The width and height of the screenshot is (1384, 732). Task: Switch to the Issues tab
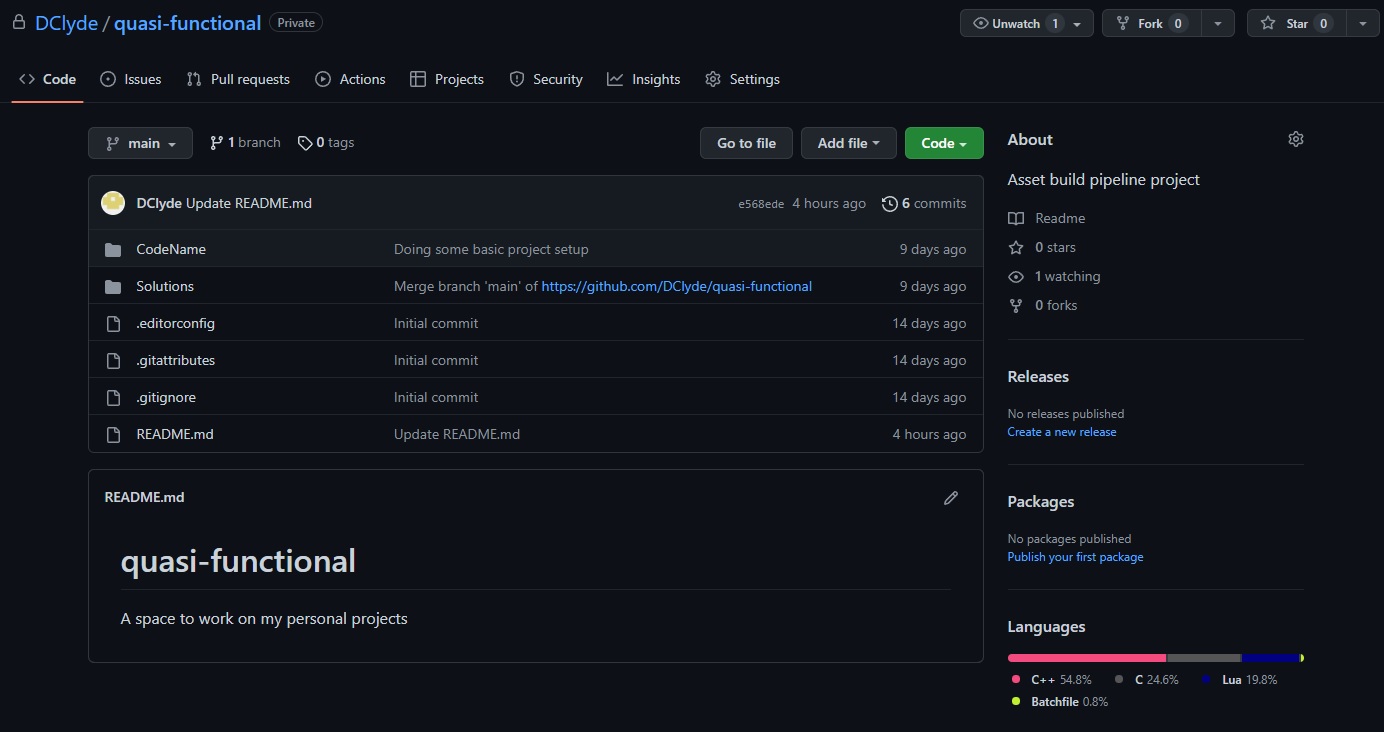click(x=131, y=79)
